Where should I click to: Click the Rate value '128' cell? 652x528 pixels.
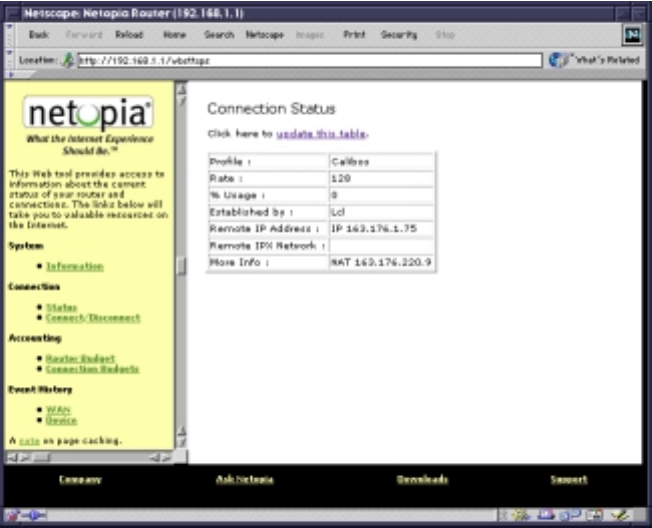(382, 179)
